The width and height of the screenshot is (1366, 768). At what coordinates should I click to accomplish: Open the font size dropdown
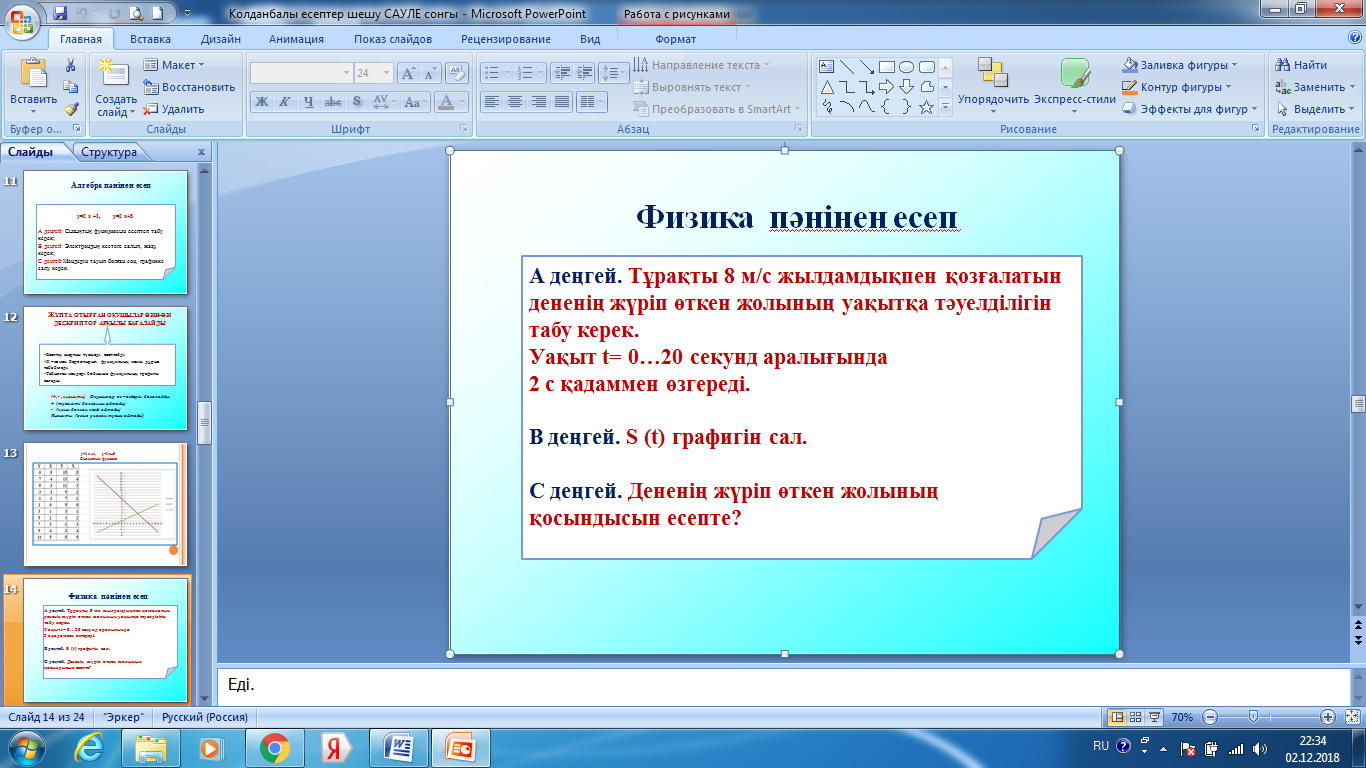click(388, 73)
